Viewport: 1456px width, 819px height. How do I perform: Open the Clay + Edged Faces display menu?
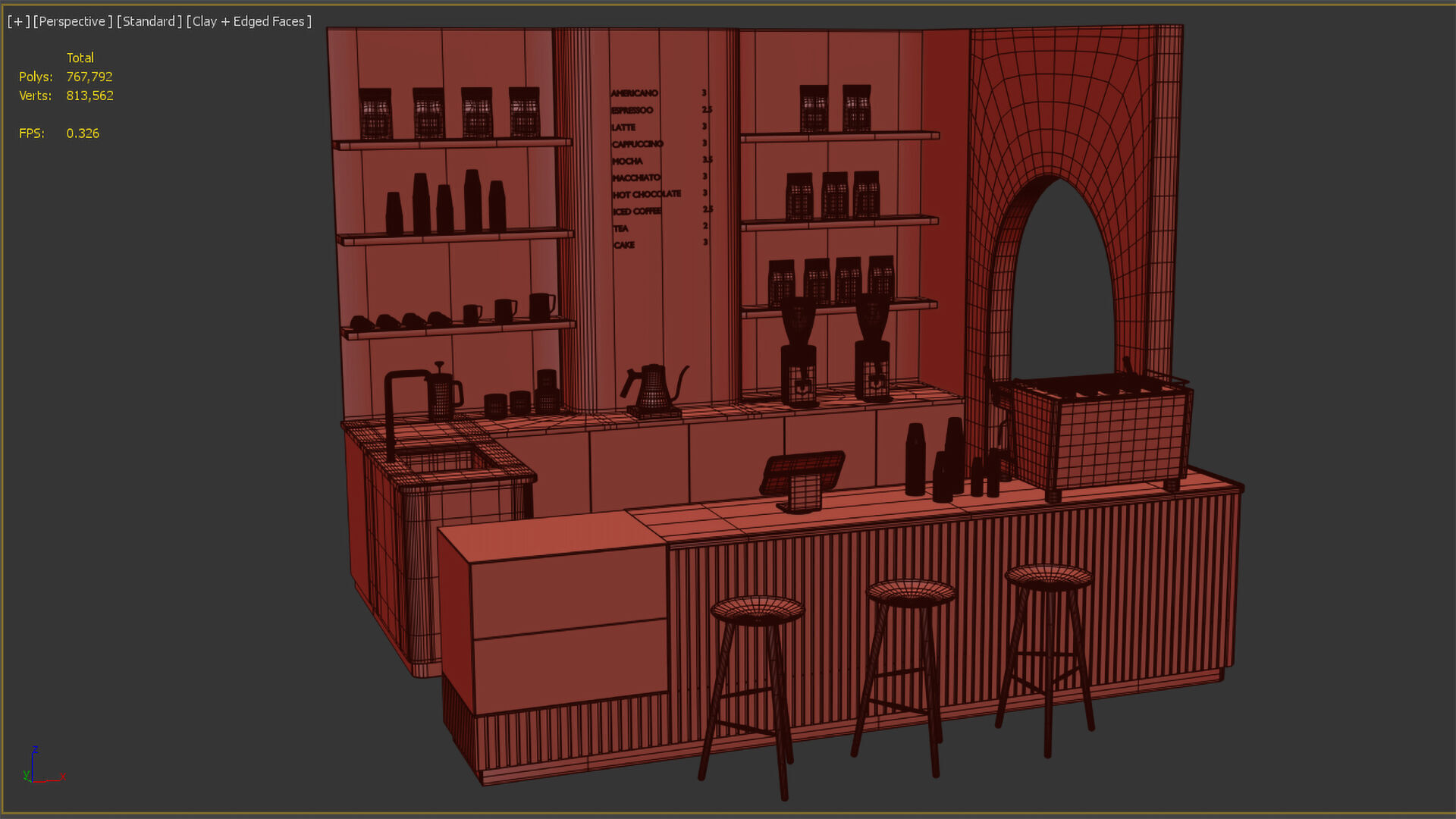[x=249, y=21]
